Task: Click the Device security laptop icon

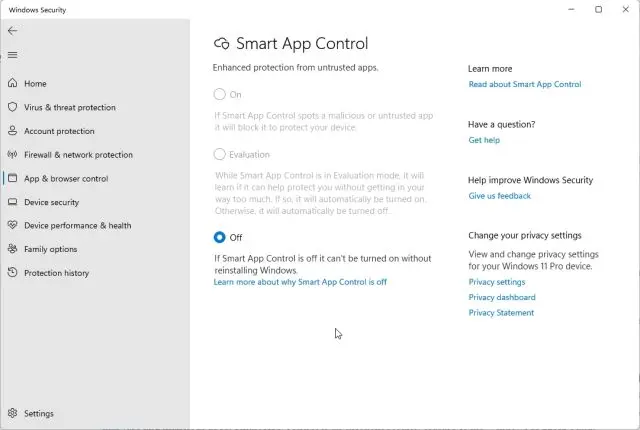Action: point(13,202)
